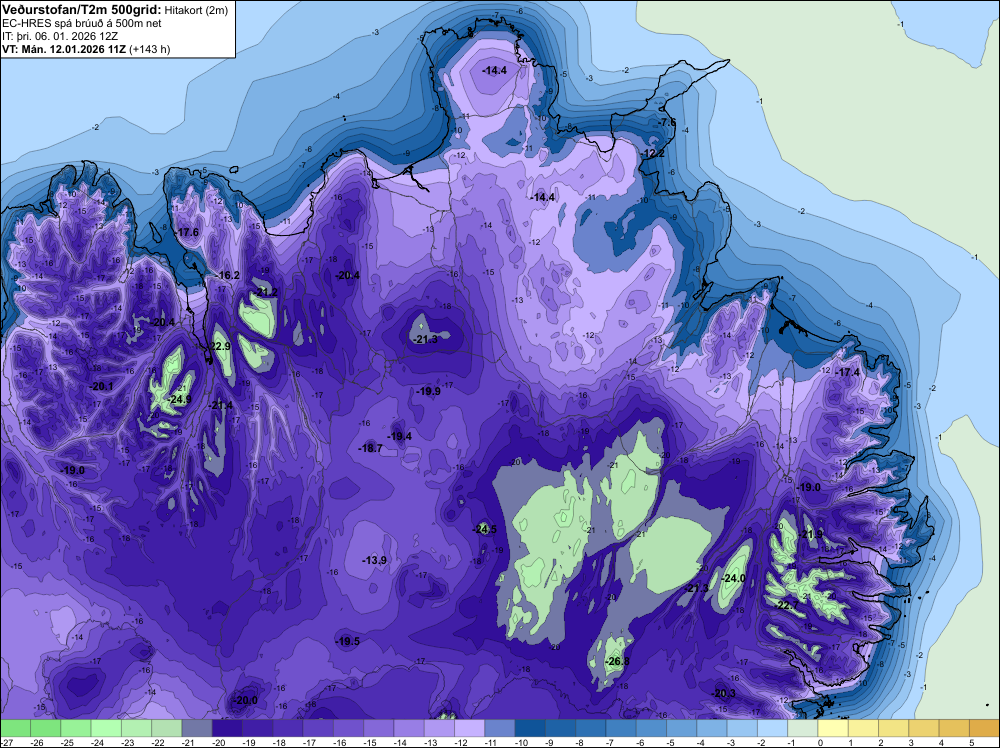Click the legend swatch labeled -6
The width and height of the screenshot is (1000, 748).
(x=651, y=728)
